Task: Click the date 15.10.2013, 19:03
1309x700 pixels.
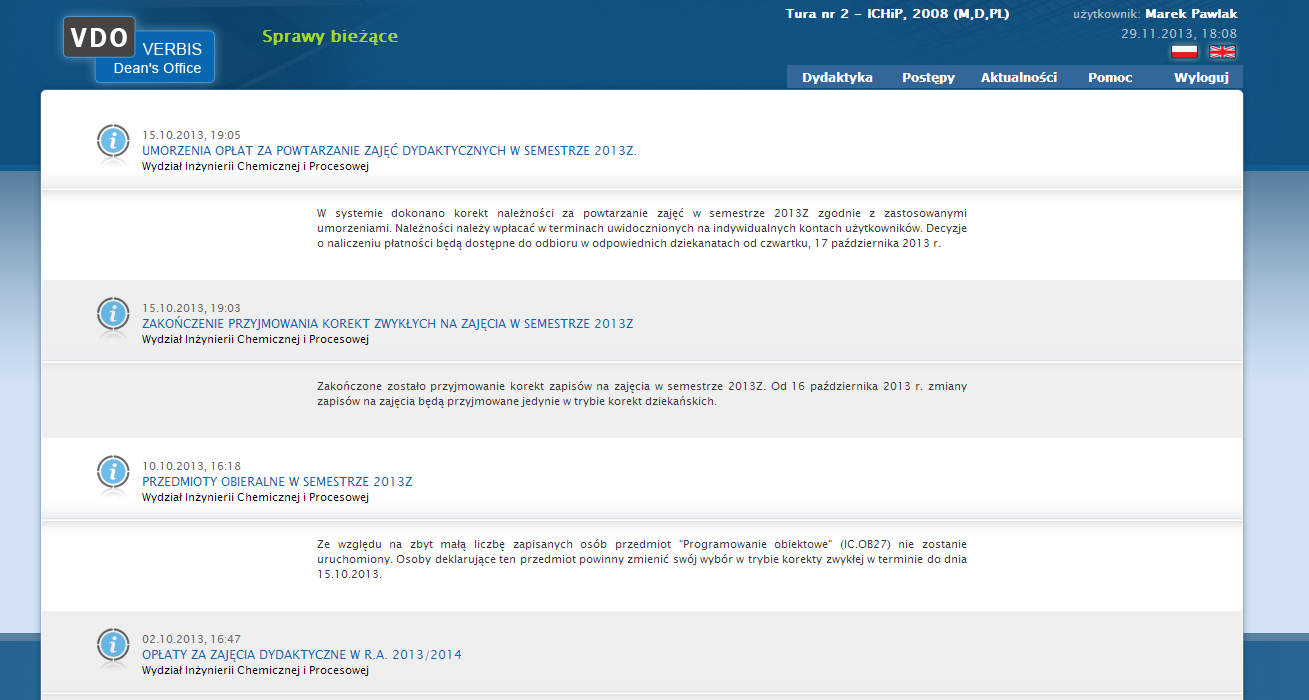Action: 191,308
